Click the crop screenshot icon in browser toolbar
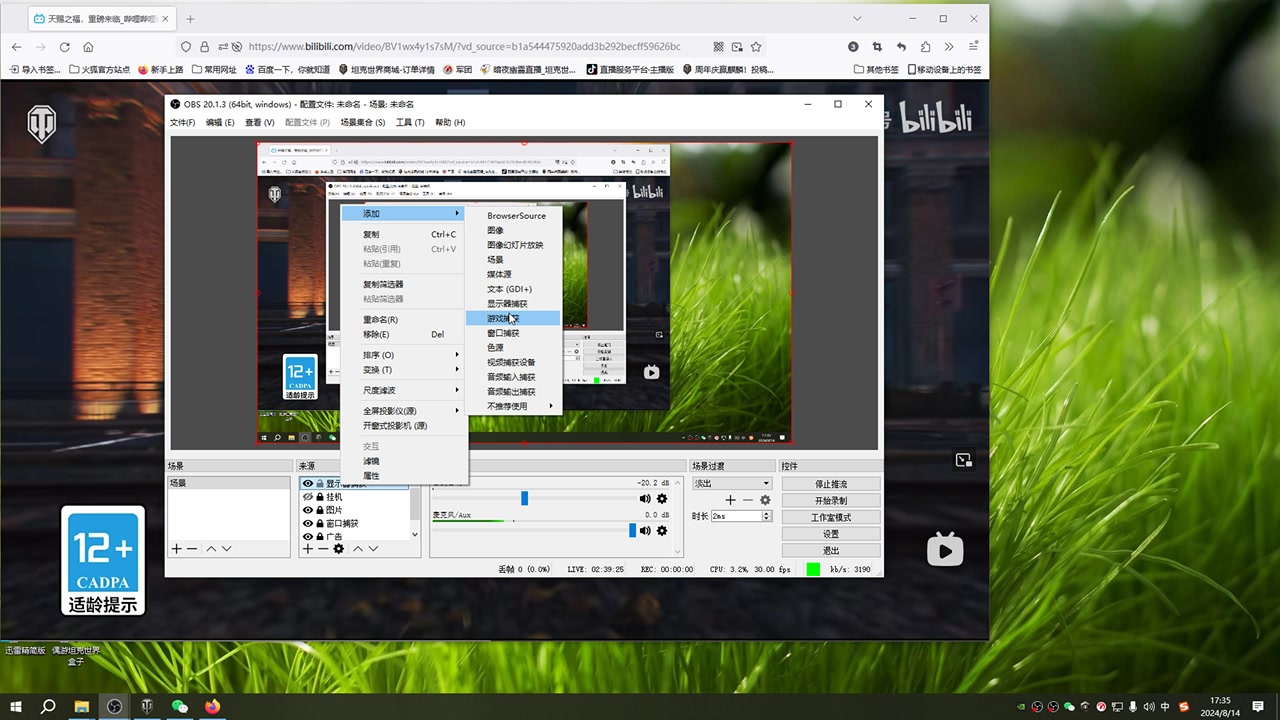This screenshot has width=1280, height=720. tap(877, 47)
